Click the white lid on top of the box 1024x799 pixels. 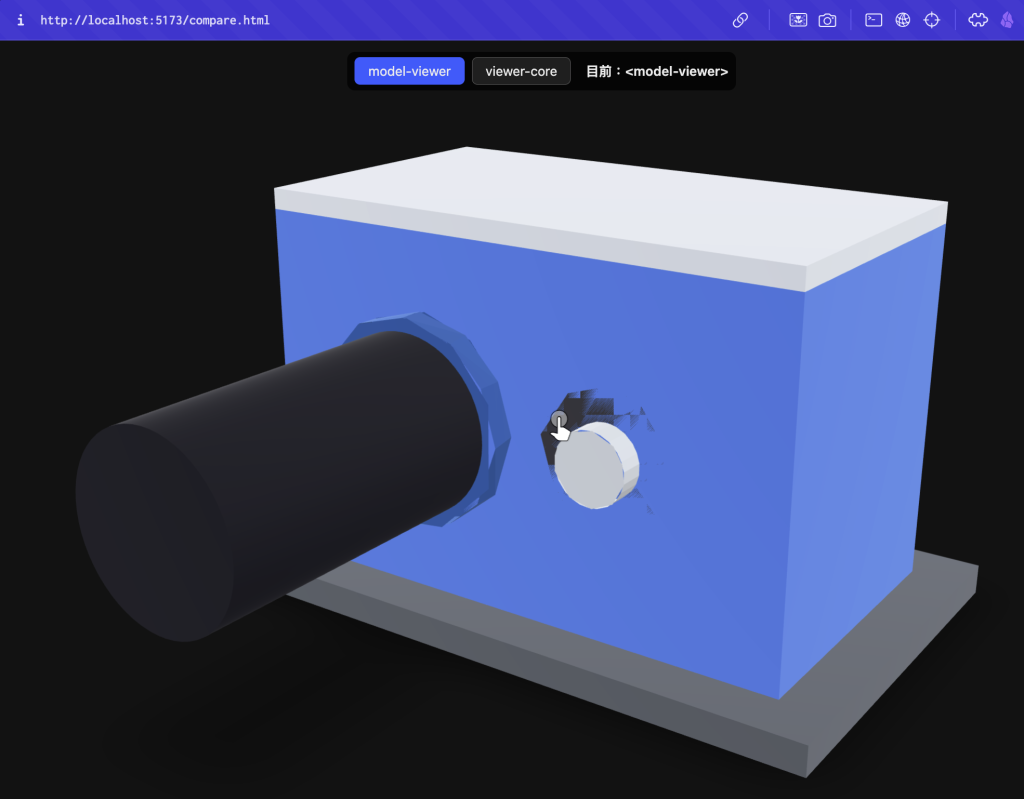tap(611, 209)
